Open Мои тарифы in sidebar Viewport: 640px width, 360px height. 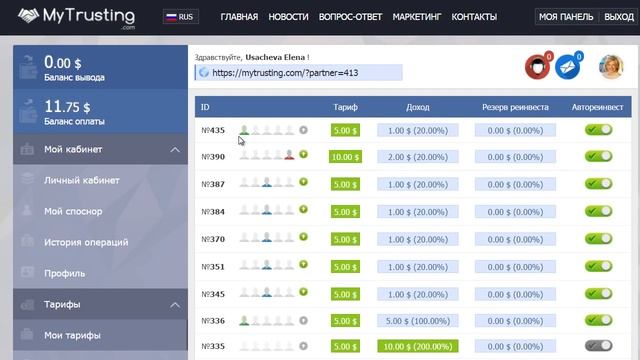100,335
